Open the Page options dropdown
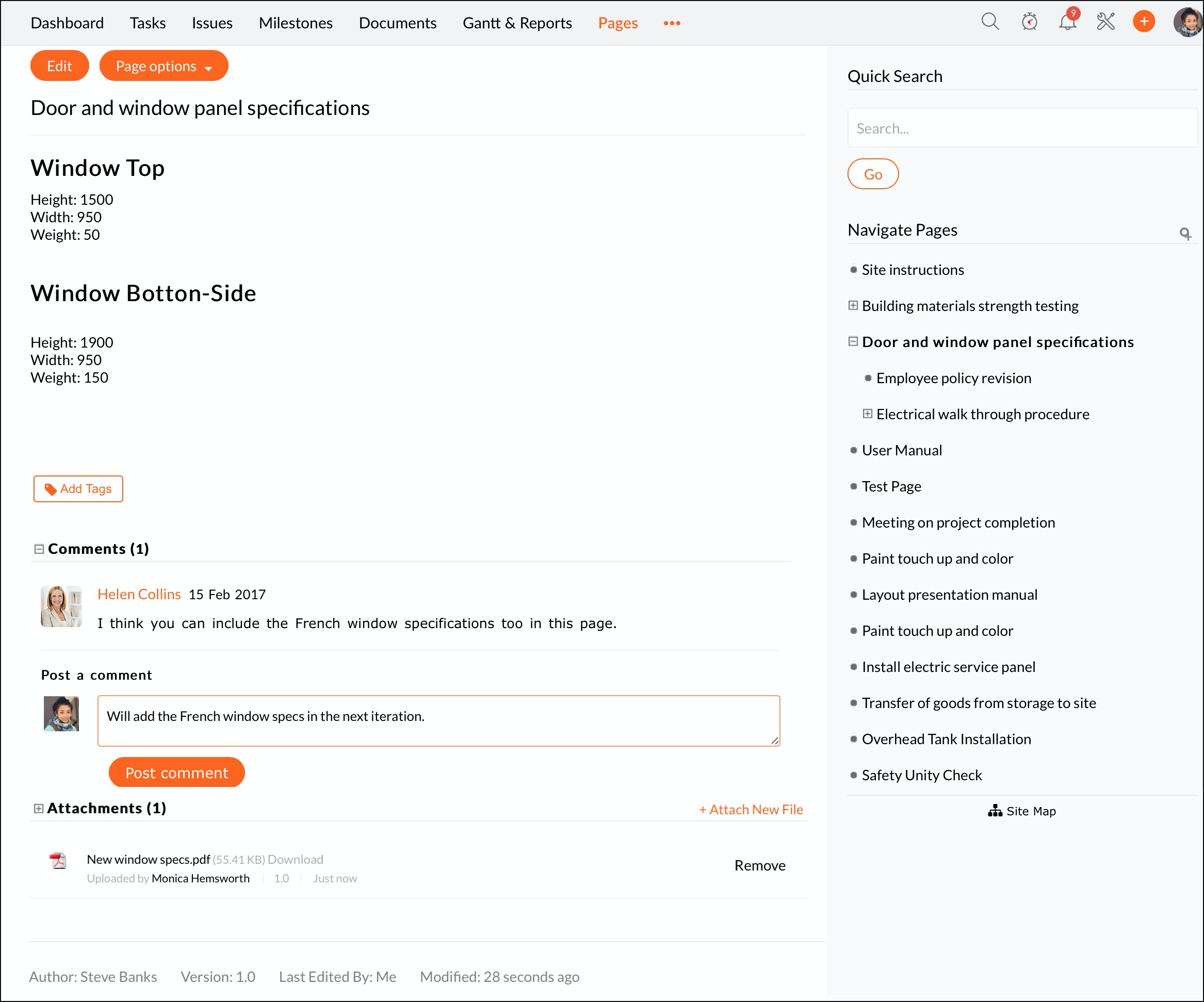 click(164, 66)
